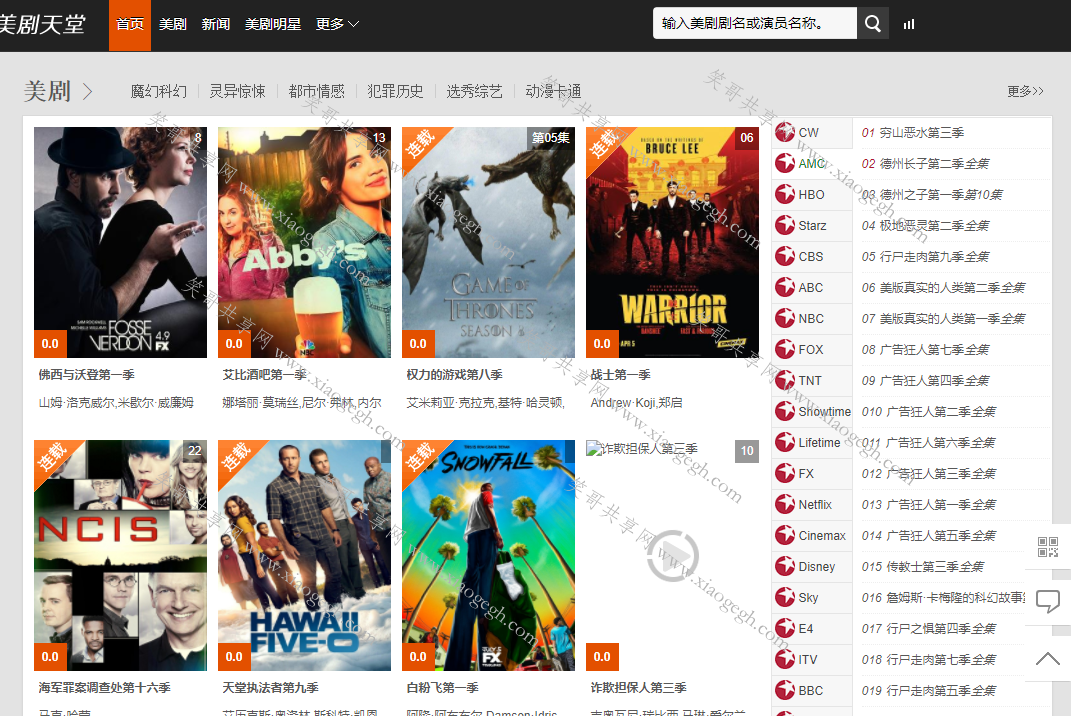Open the Warrior poster thumbnail
This screenshot has height=716, width=1071.
pyautogui.click(x=673, y=243)
